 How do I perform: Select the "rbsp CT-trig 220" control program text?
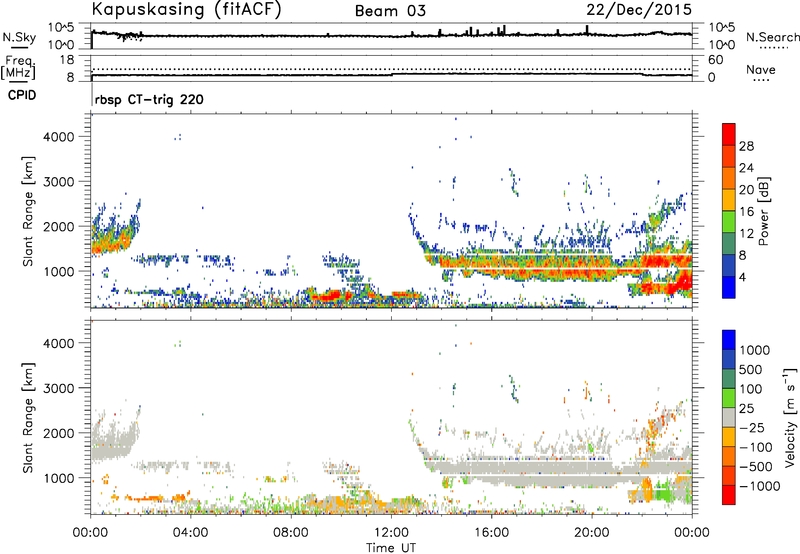[149, 99]
